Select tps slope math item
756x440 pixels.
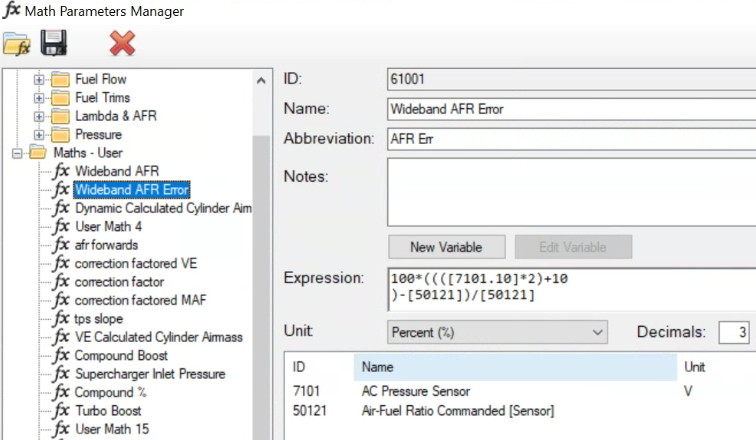click(98, 319)
